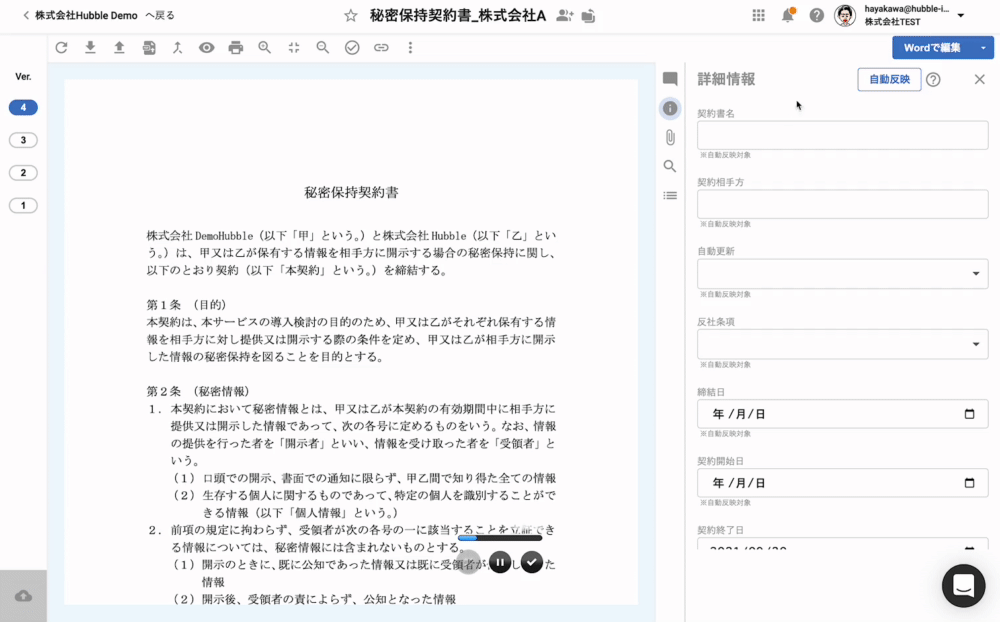The image size is (1000, 622).
Task: Click the reload document icon in toolbar
Action: [x=61, y=47]
